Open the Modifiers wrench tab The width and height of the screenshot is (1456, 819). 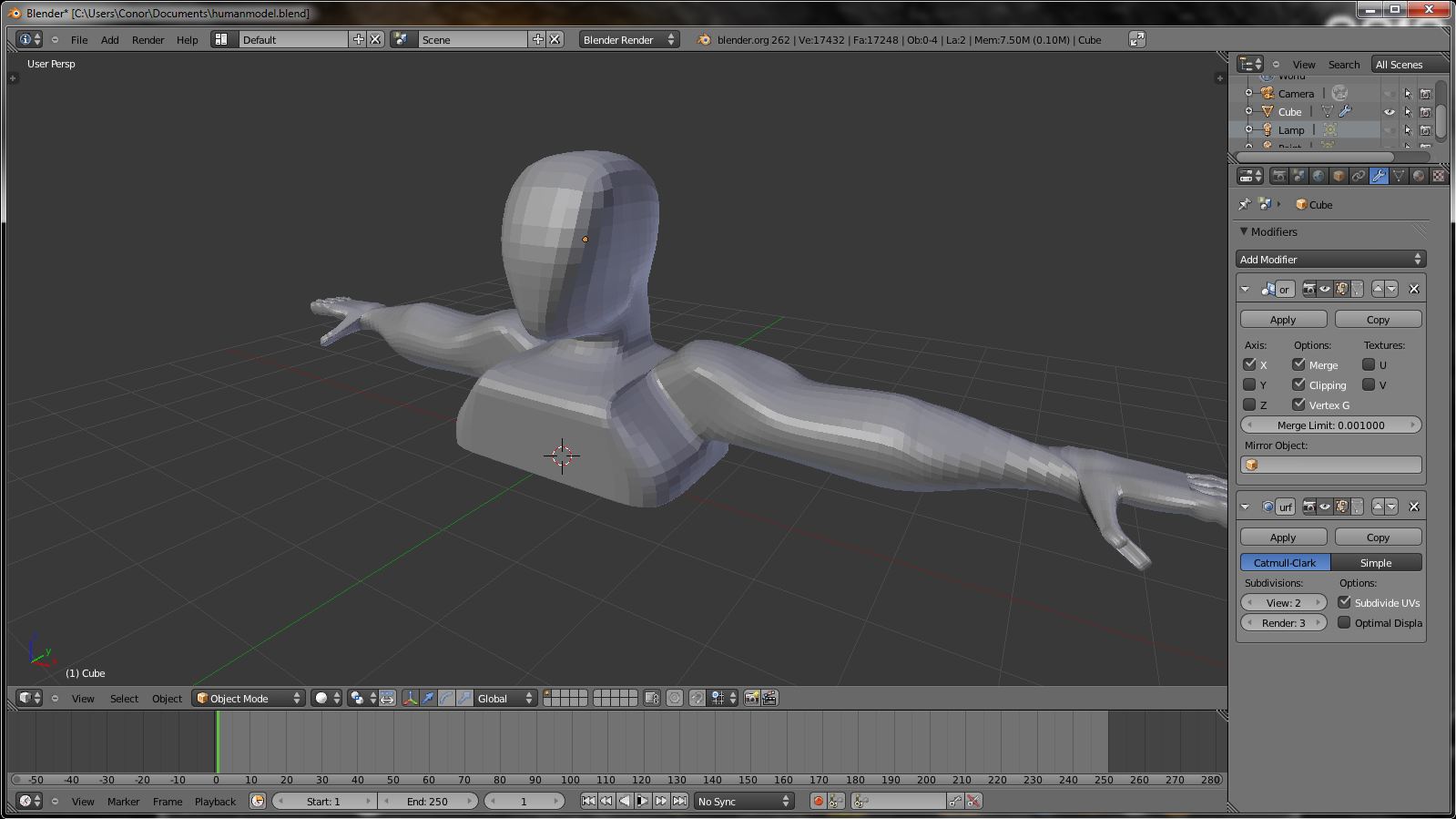coord(1379,176)
